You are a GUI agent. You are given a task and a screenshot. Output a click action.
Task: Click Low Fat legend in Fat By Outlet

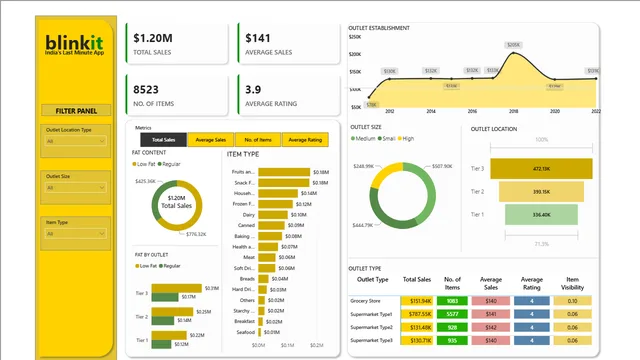pos(146,266)
